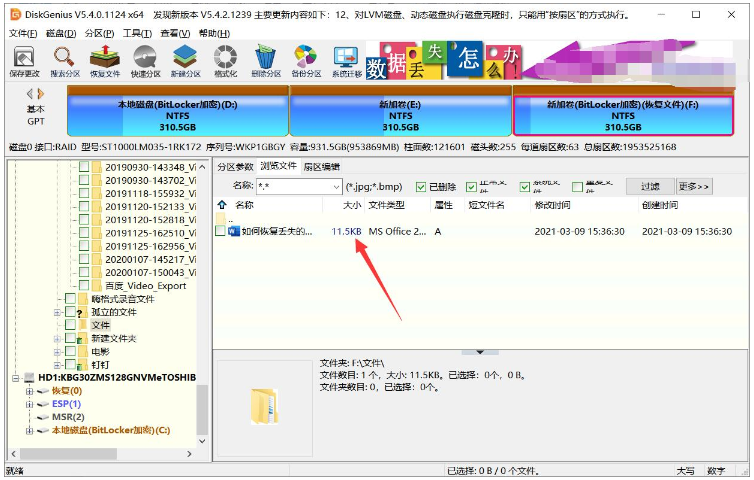The image size is (754, 480).
Task: Click the 保存更改 save changes toolbar icon
Action: pyautogui.click(x=24, y=61)
